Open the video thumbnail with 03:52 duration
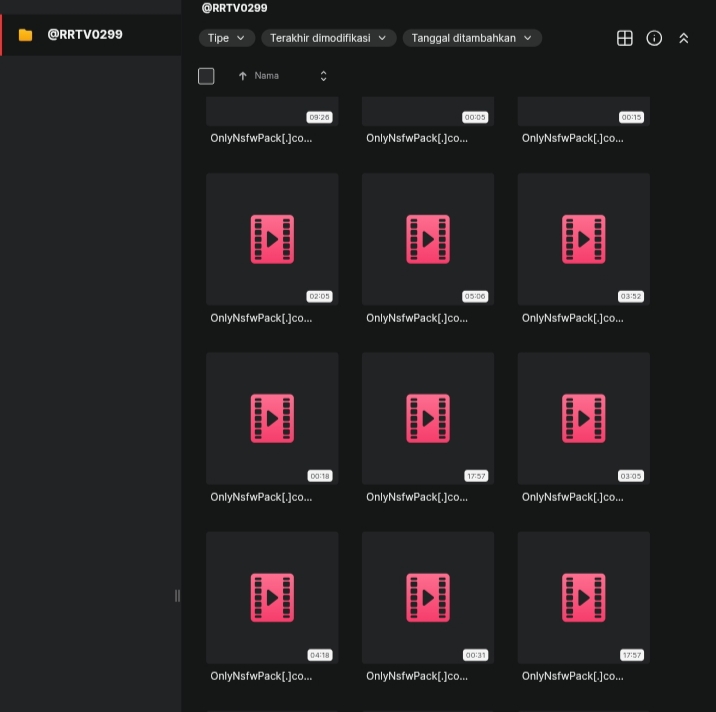716x712 pixels. click(584, 239)
